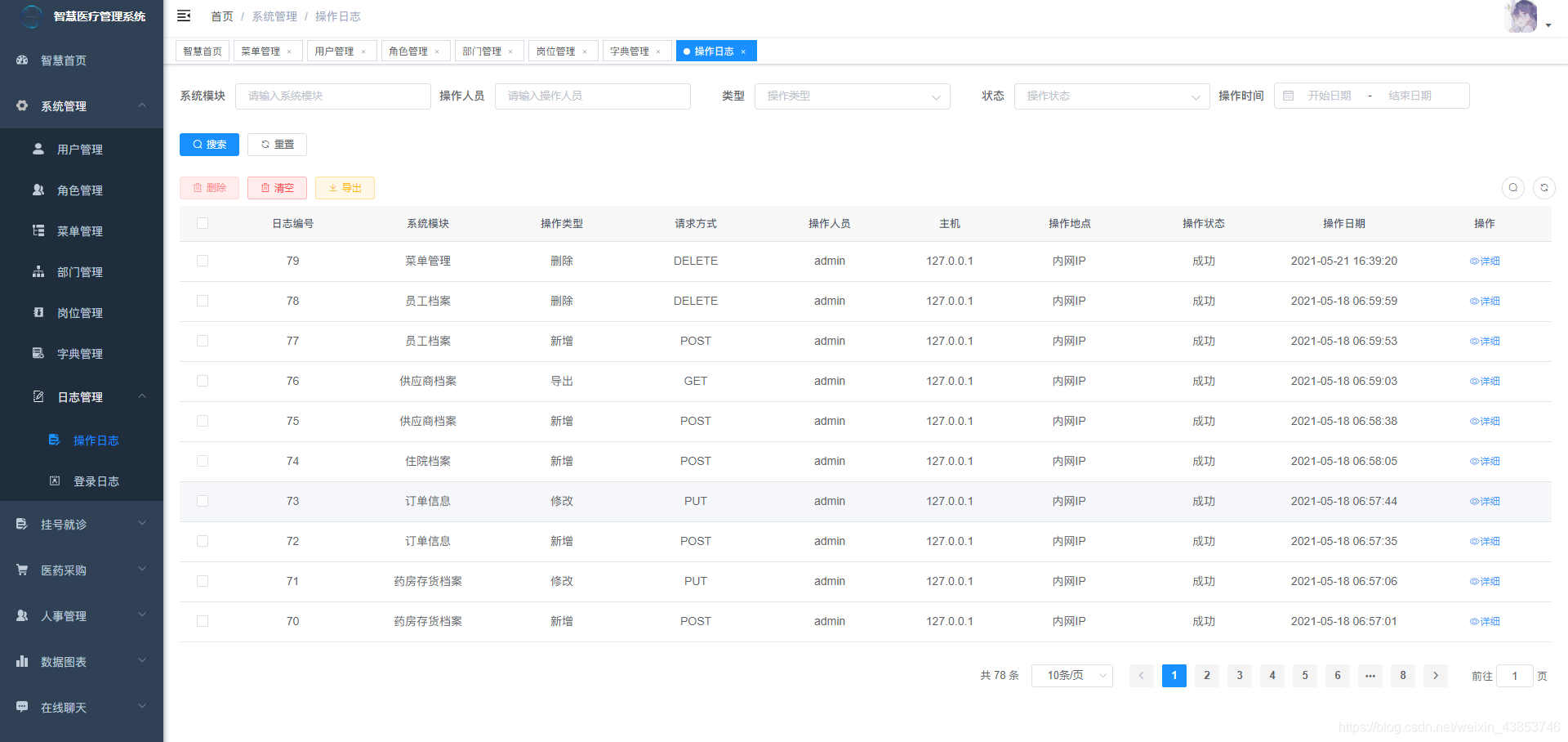Check the checkbox for log entry 79
This screenshot has height=742, width=1568.
pyautogui.click(x=203, y=261)
